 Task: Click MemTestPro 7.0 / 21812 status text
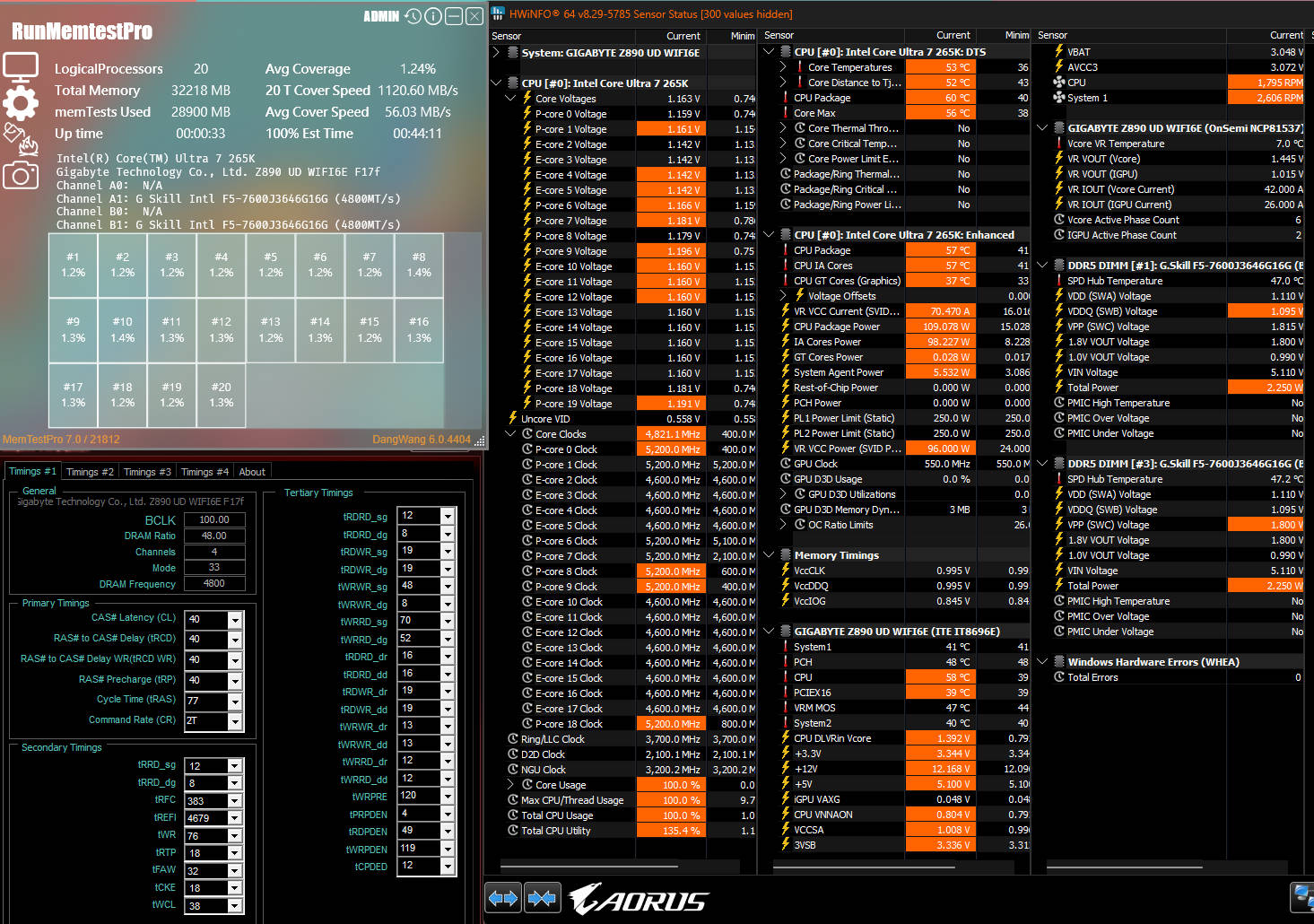(x=61, y=440)
